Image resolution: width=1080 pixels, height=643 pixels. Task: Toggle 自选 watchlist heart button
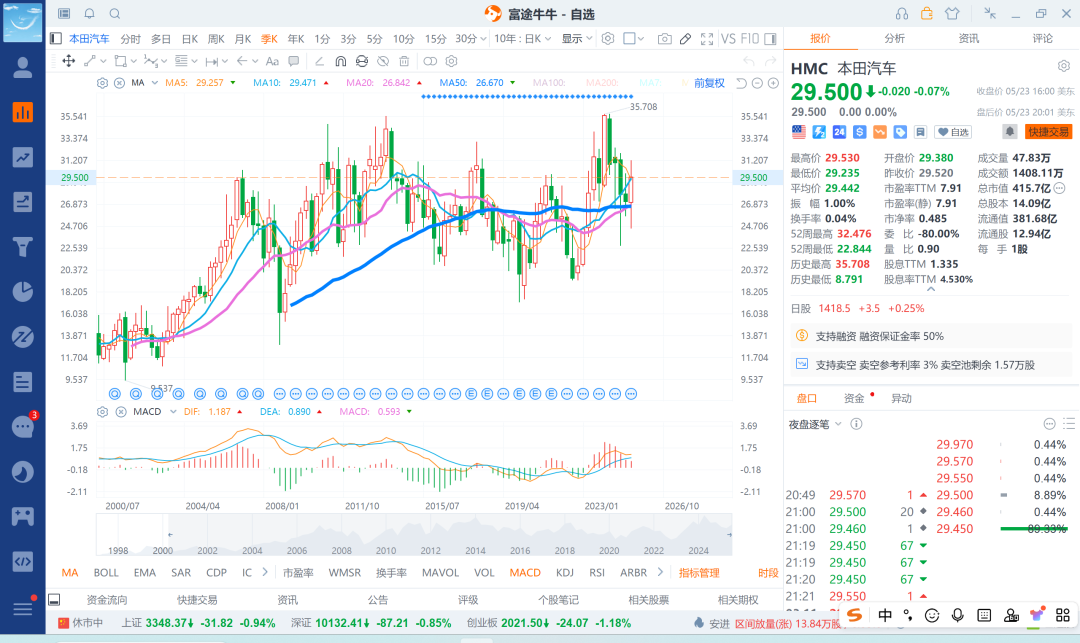tap(953, 131)
